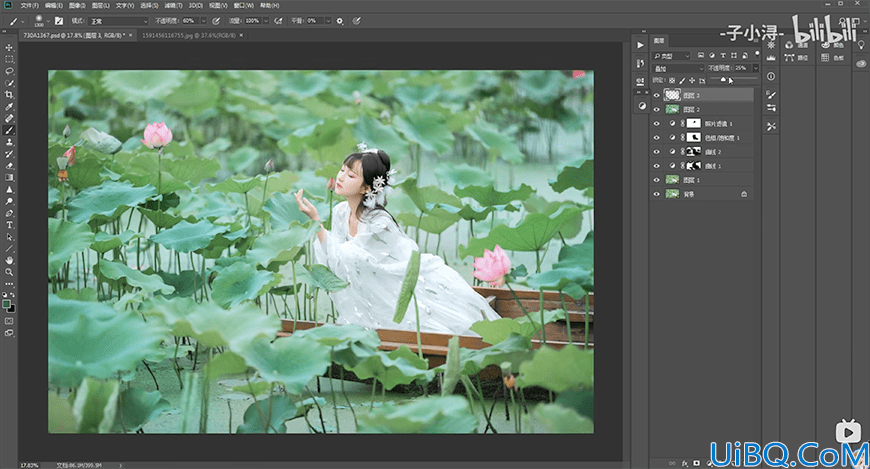Open the 文件(F) menu

tap(29, 6)
